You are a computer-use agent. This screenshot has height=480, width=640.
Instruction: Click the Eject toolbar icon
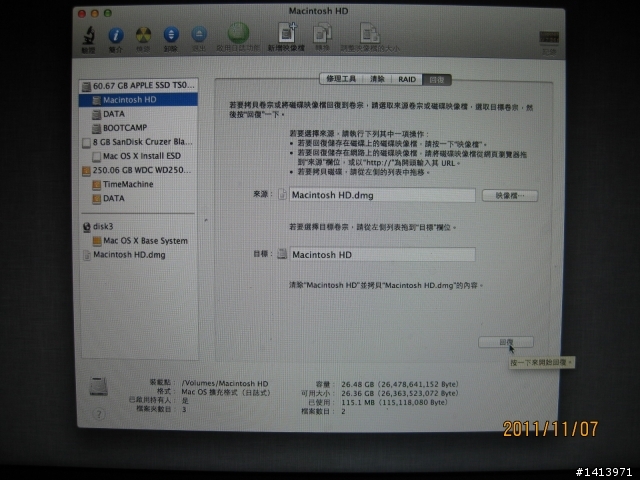pyautogui.click(x=199, y=35)
